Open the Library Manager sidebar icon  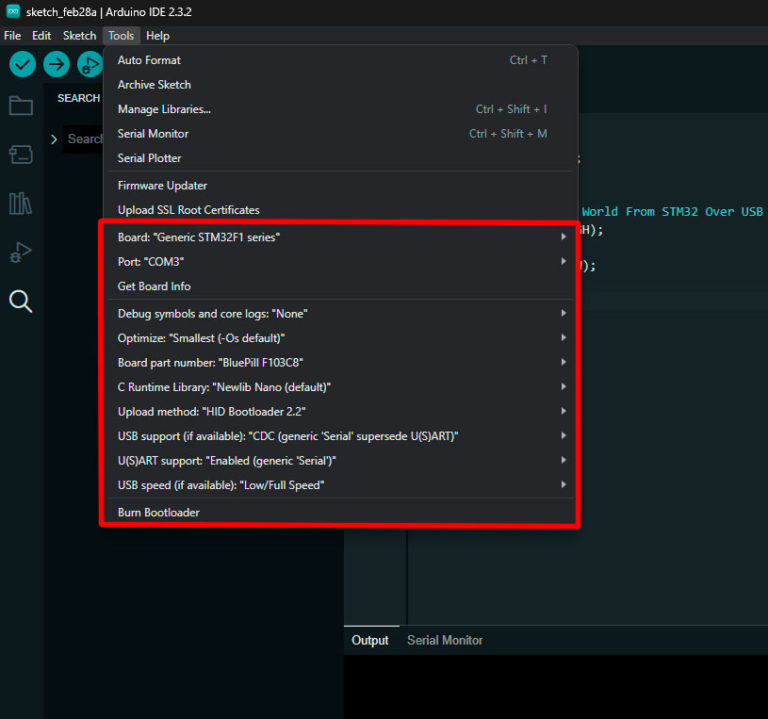click(20, 203)
